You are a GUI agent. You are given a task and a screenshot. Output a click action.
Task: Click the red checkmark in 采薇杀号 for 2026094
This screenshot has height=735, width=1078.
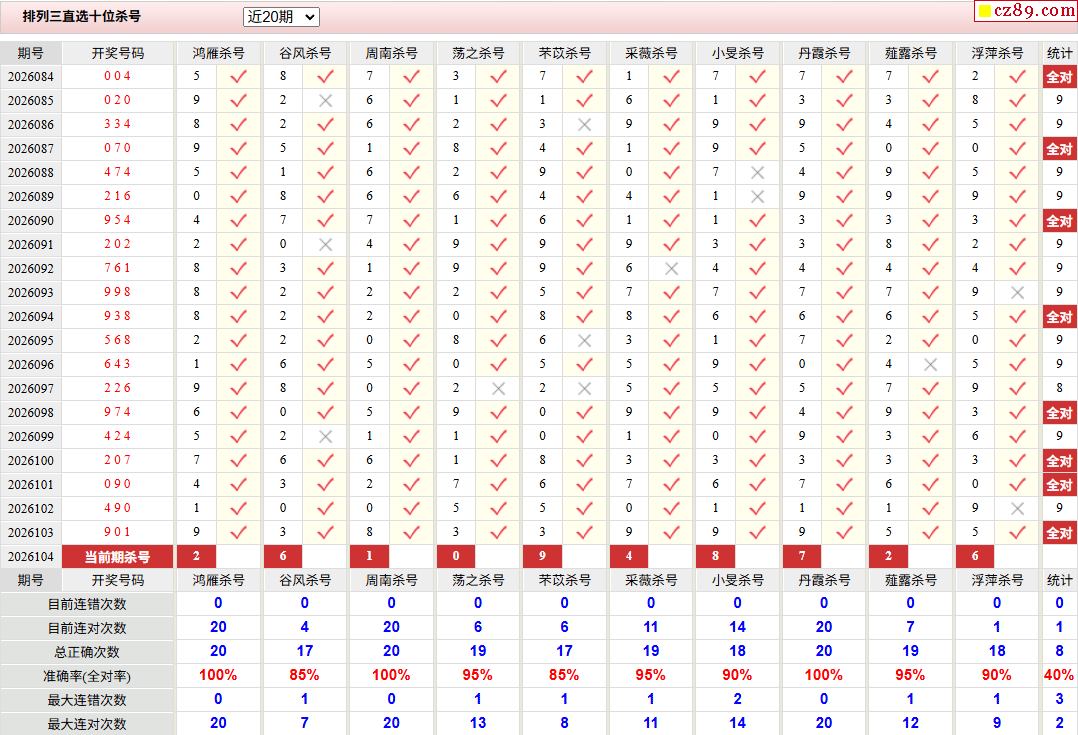(x=671, y=316)
